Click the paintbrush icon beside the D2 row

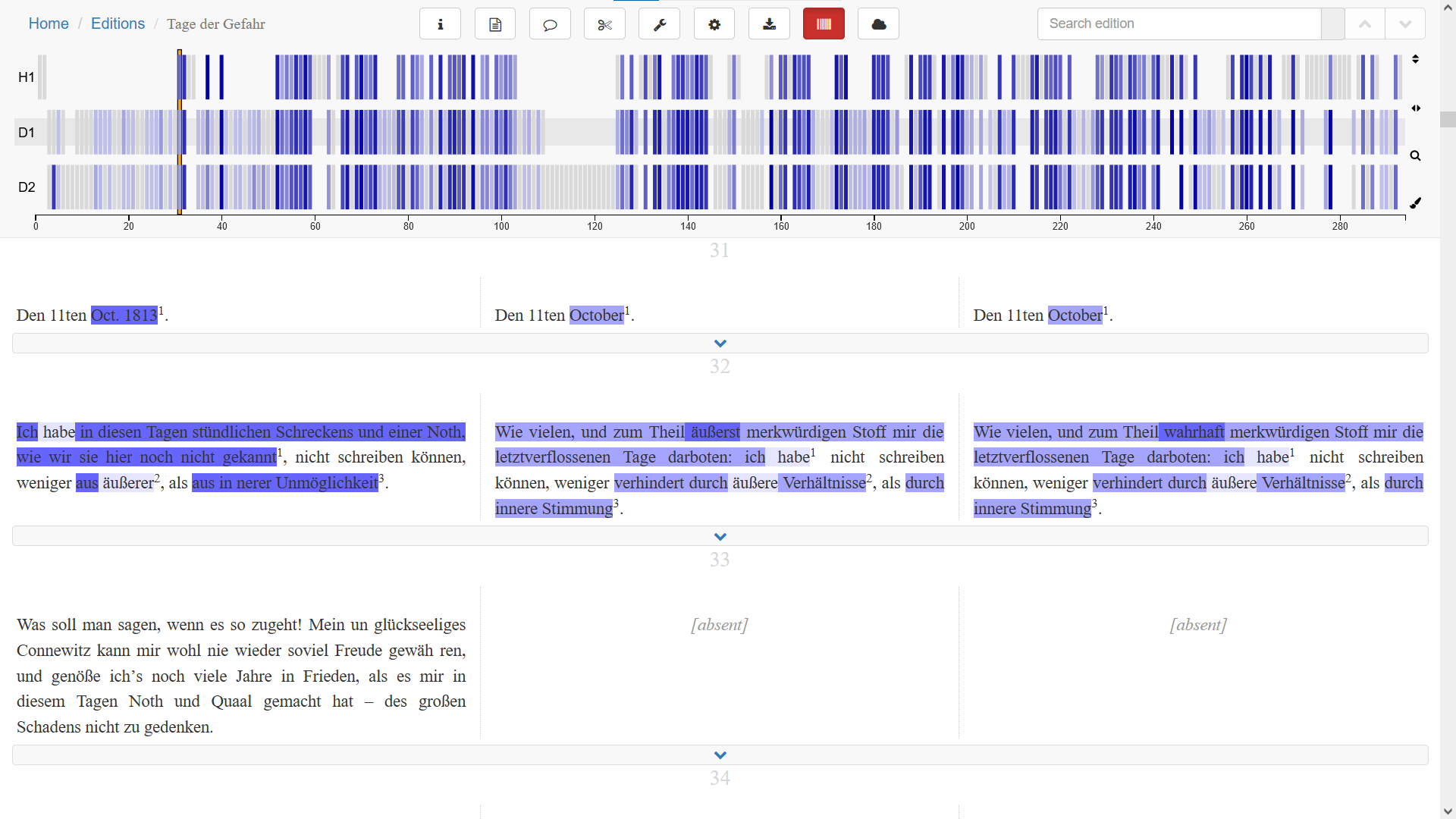[1415, 203]
